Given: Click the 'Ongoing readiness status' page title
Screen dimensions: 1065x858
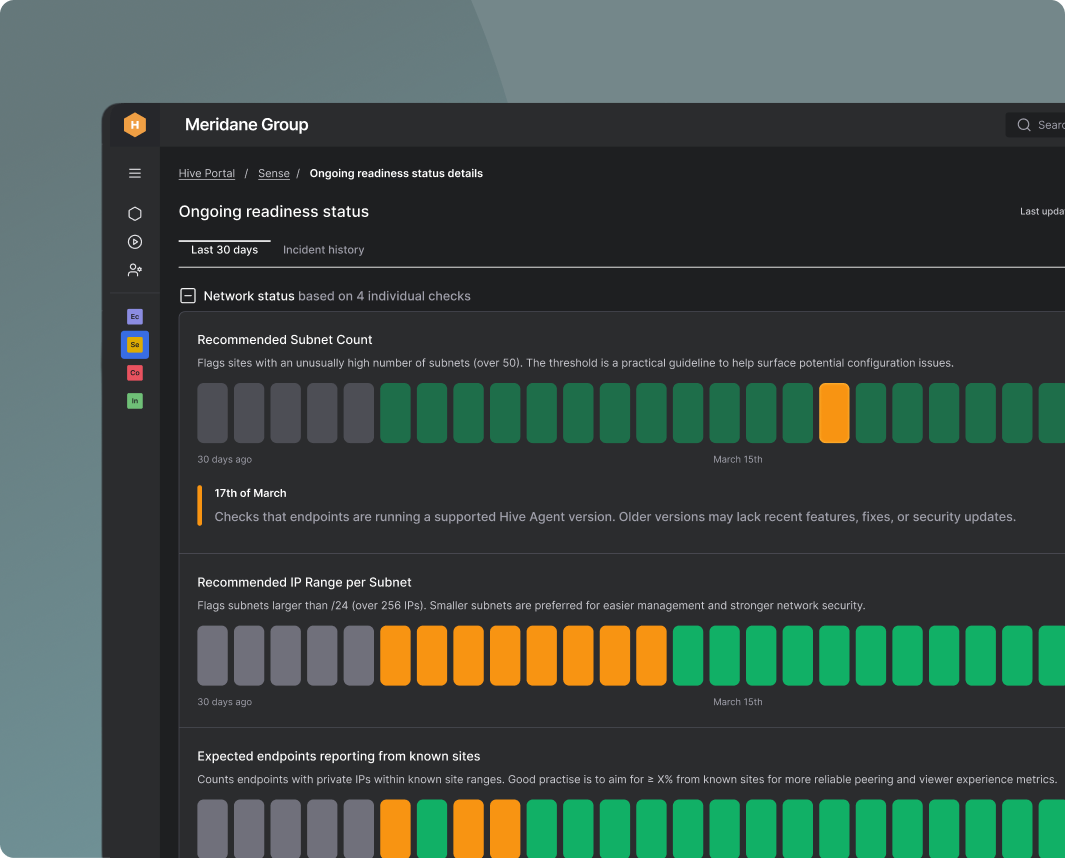Looking at the screenshot, I should coord(274,211).
